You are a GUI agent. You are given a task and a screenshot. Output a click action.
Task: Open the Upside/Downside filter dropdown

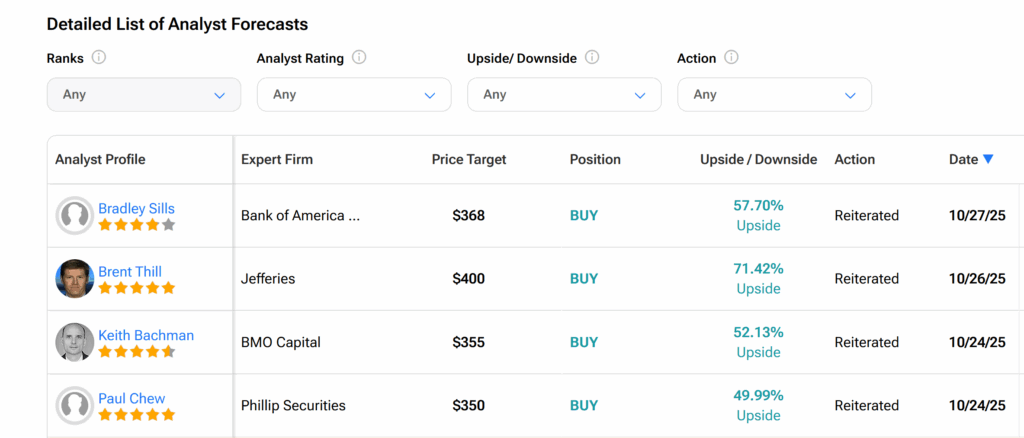tap(564, 95)
